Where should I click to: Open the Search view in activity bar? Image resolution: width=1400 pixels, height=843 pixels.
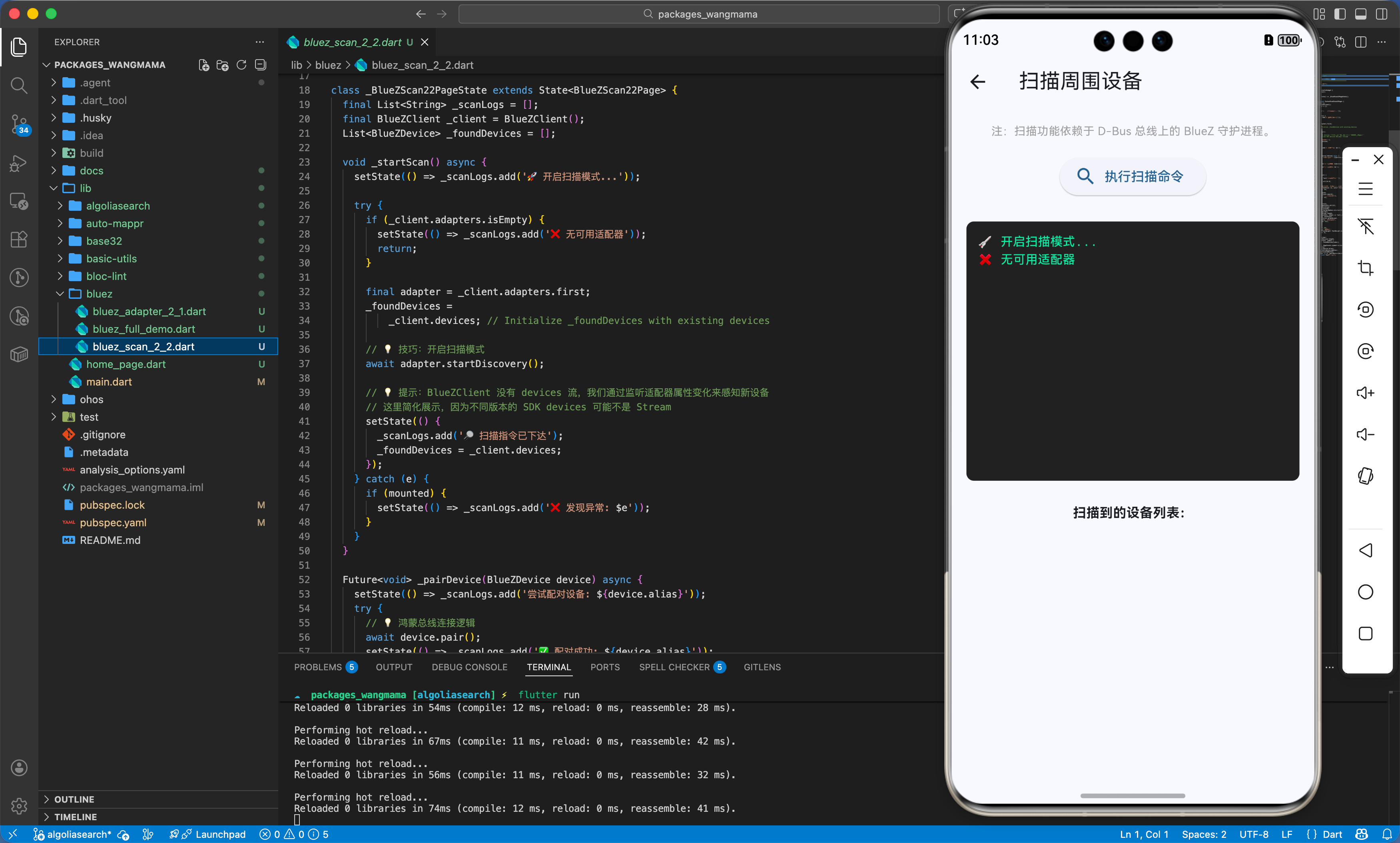tap(19, 85)
